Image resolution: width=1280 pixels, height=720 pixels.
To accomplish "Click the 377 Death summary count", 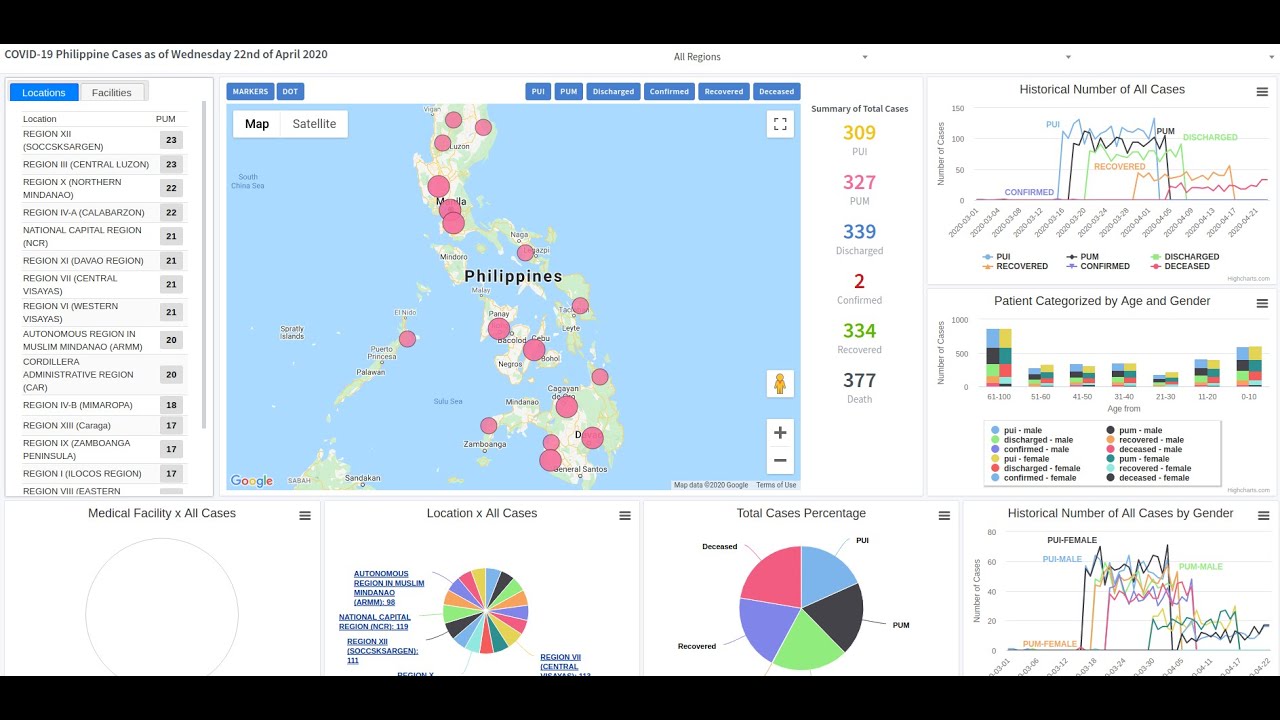I will (x=859, y=380).
